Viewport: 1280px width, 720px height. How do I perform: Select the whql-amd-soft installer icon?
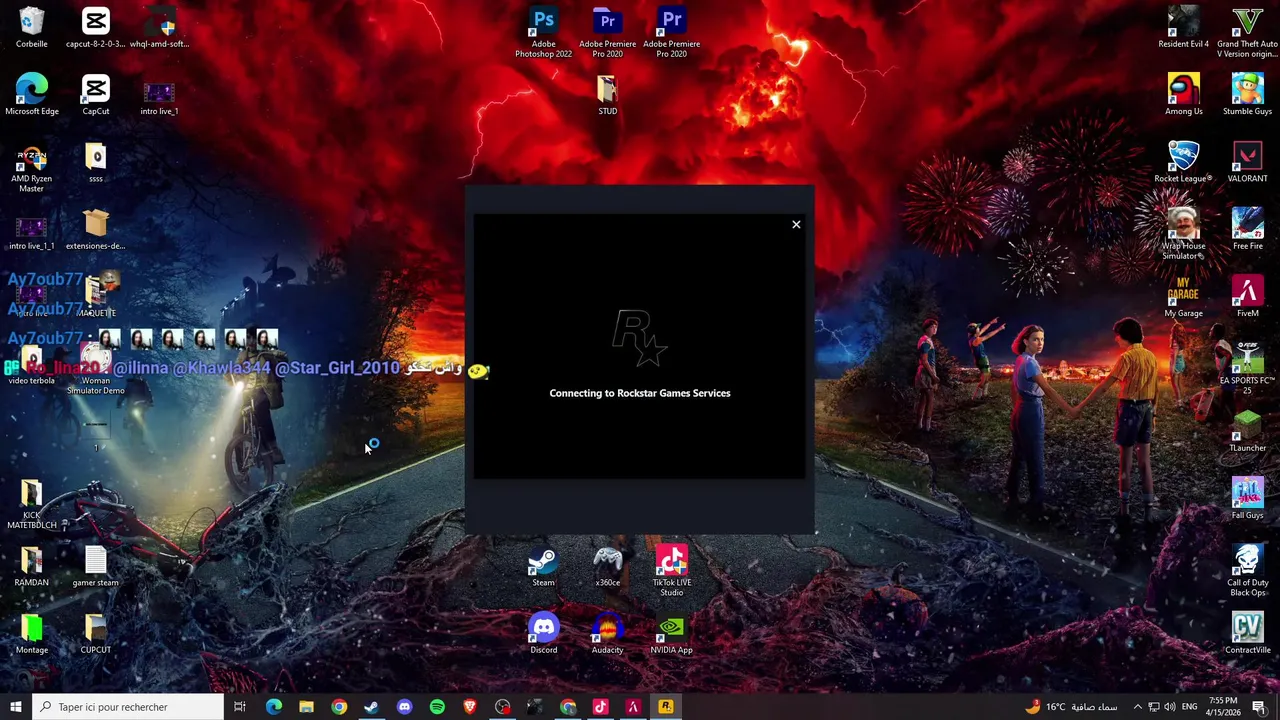[159, 28]
